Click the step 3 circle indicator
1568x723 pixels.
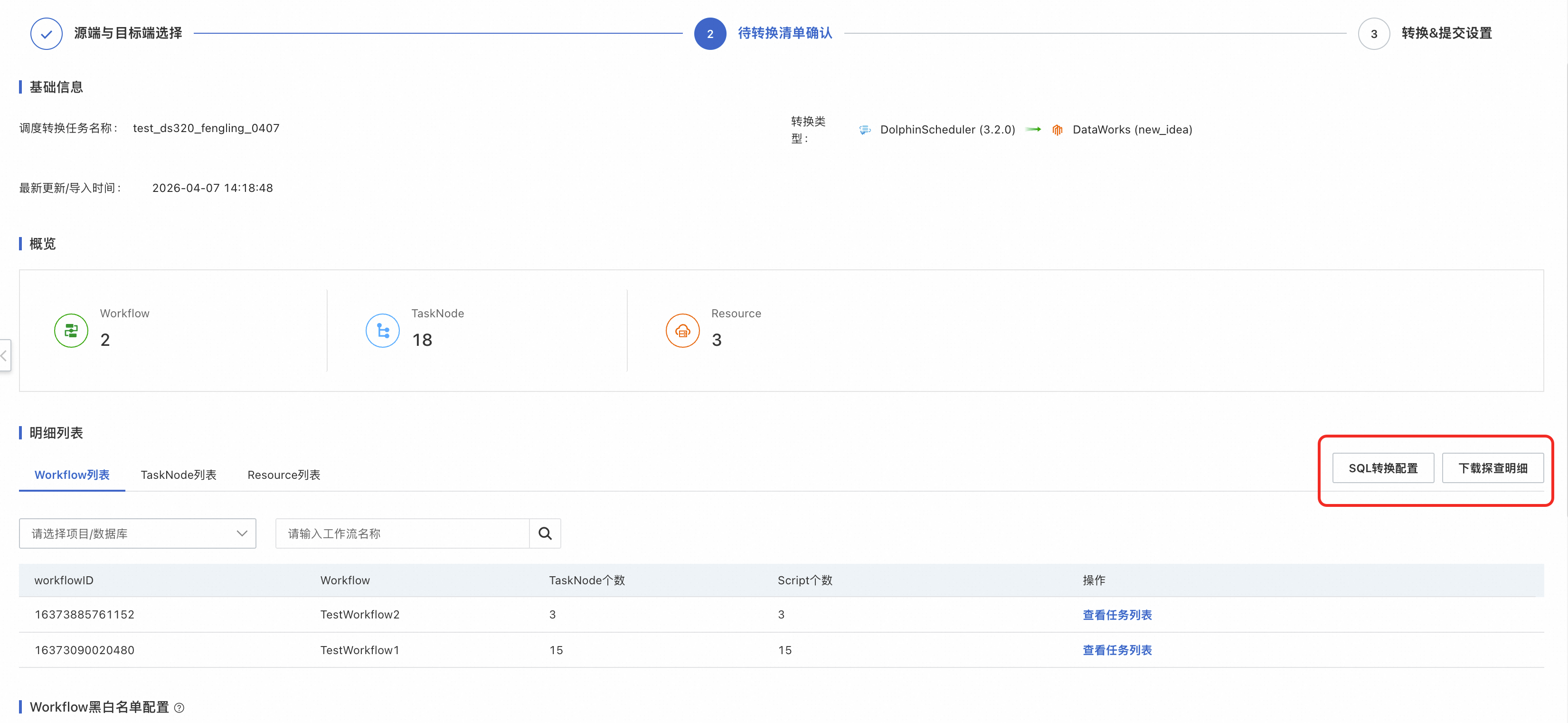coord(1373,34)
